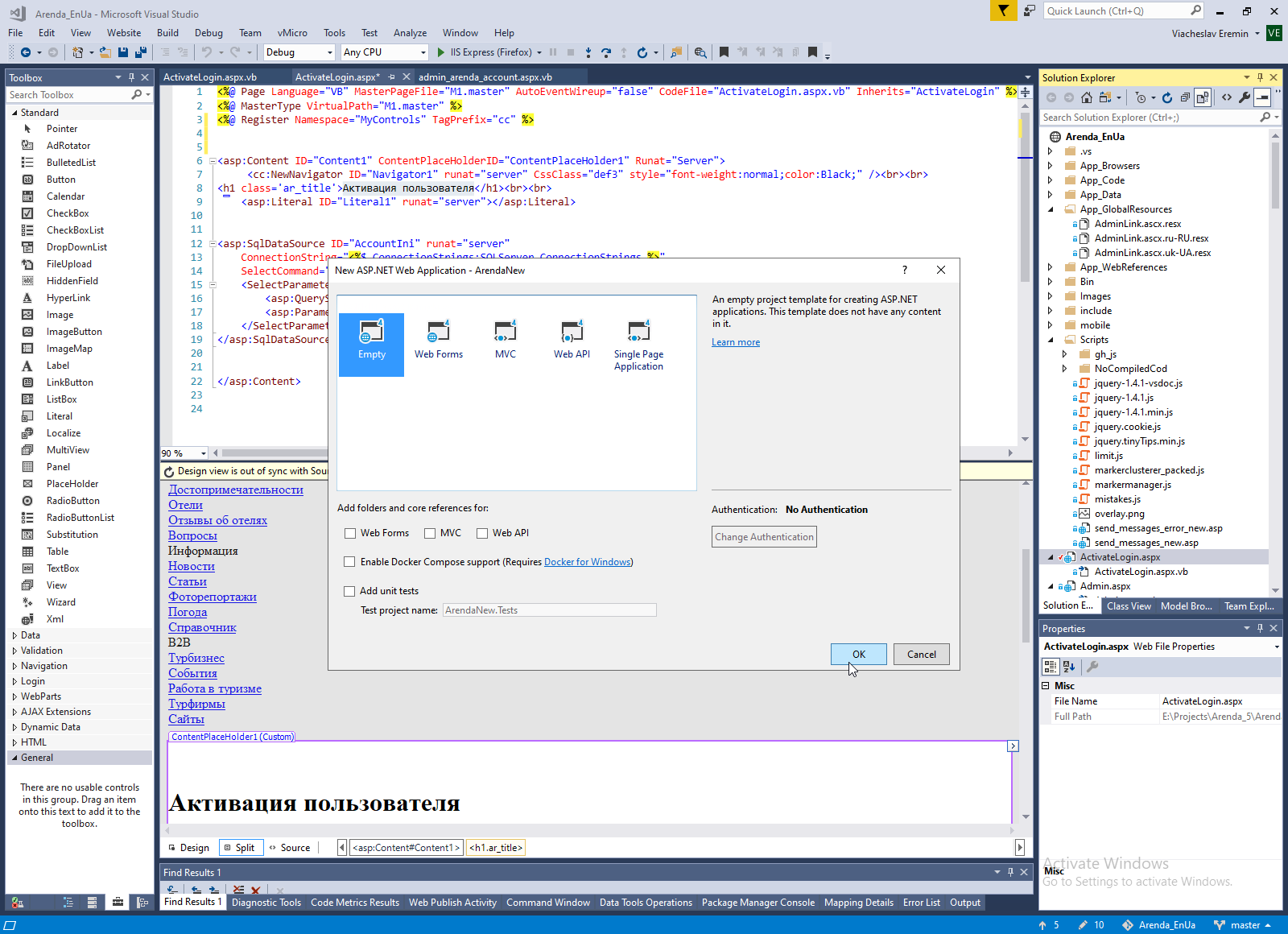The width and height of the screenshot is (1288, 934).
Task: Select the Web API template
Action: click(572, 340)
